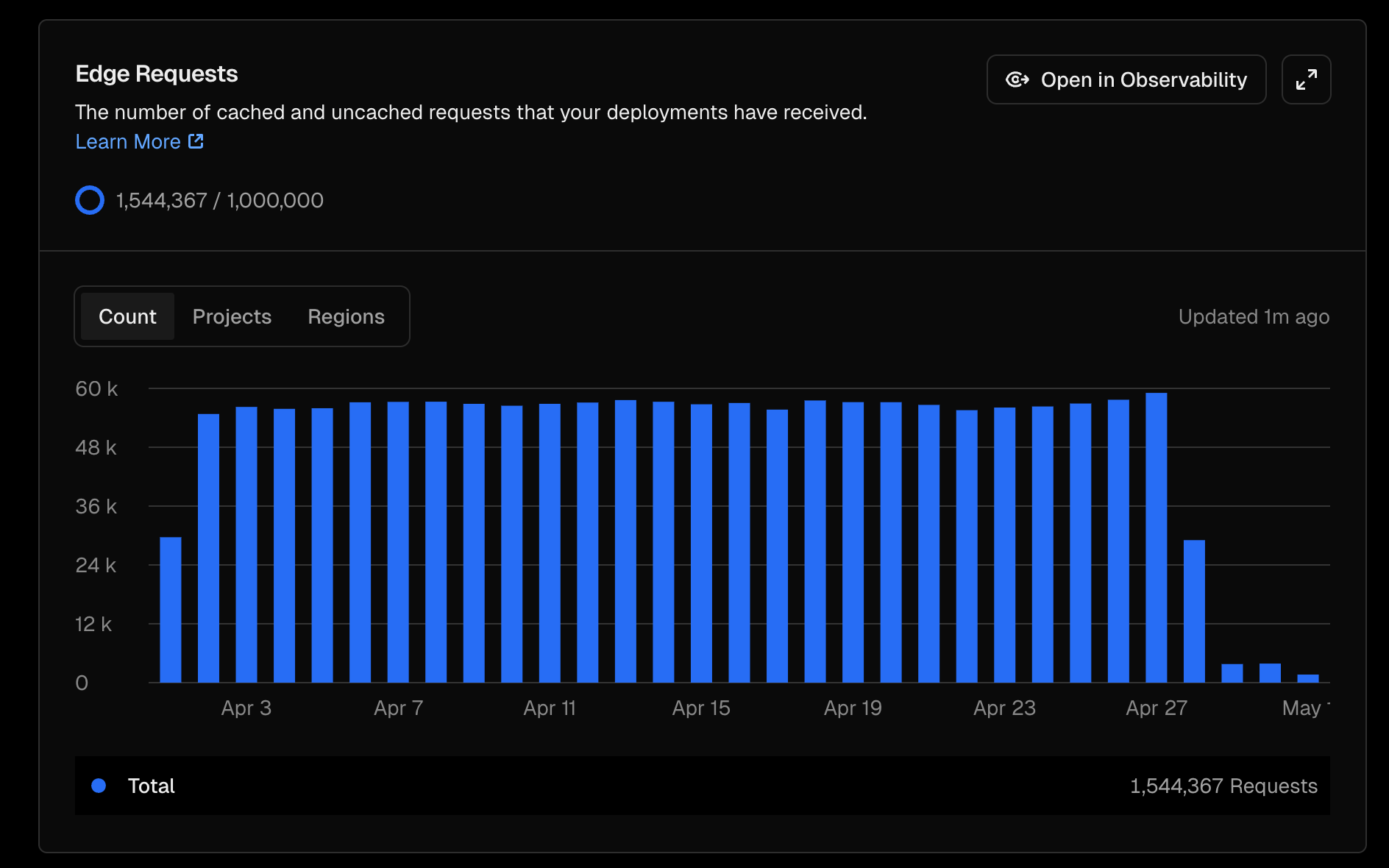The image size is (1389, 868).
Task: Expand the Edge Requests chart to fullscreen
Action: tap(1306, 79)
